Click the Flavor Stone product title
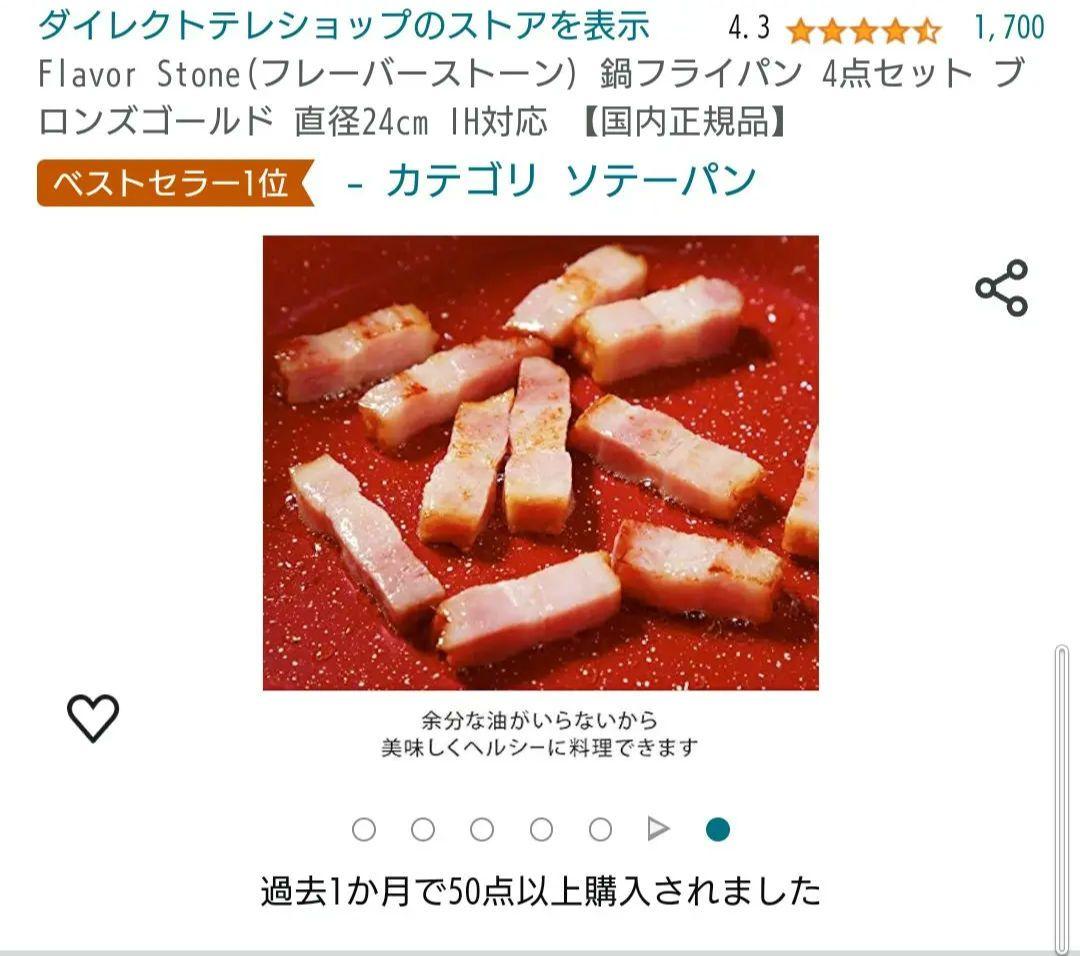 pyautogui.click(x=532, y=97)
